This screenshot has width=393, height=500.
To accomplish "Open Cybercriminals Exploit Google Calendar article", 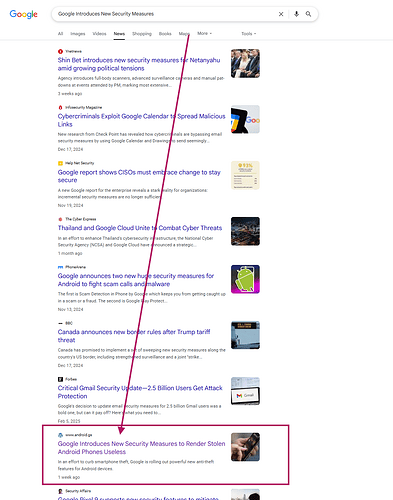I will click(x=141, y=120).
